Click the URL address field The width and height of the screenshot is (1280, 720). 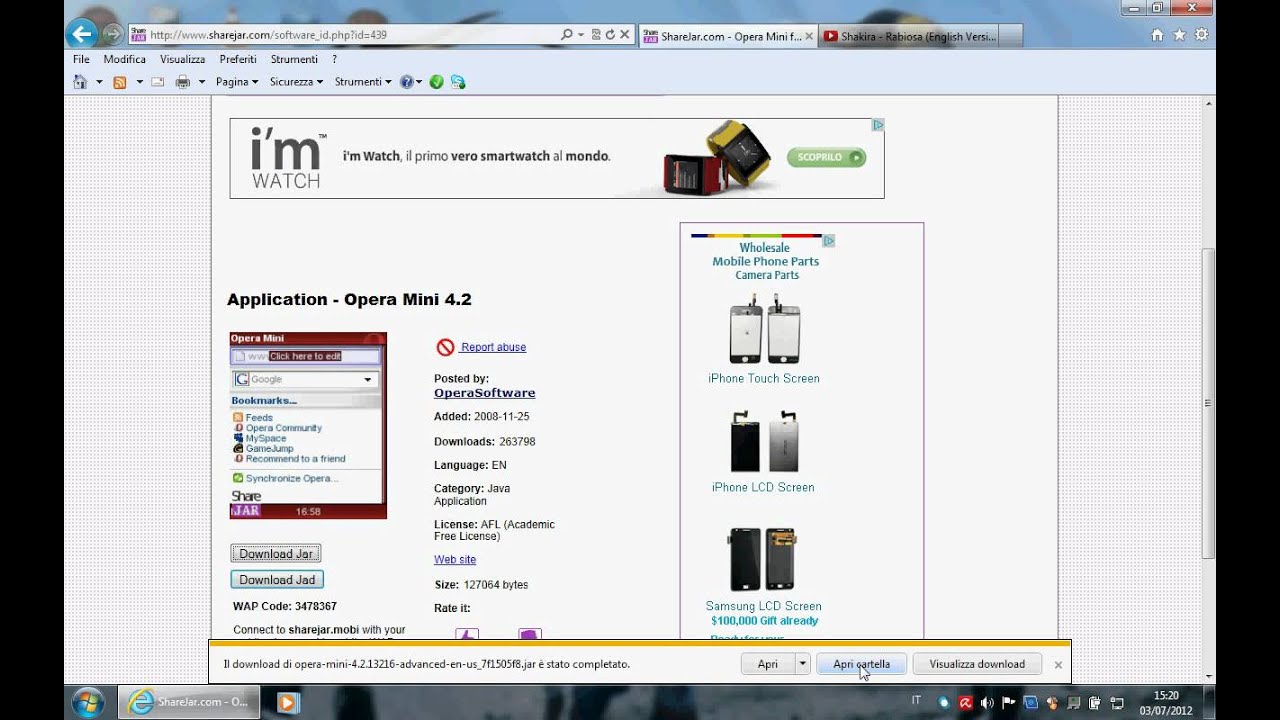350,34
